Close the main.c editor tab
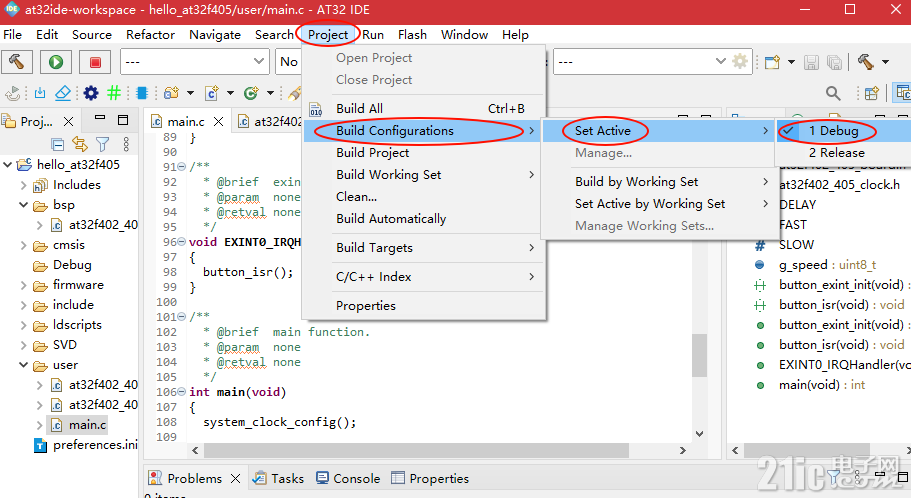911x498 pixels. pyautogui.click(x=218, y=121)
